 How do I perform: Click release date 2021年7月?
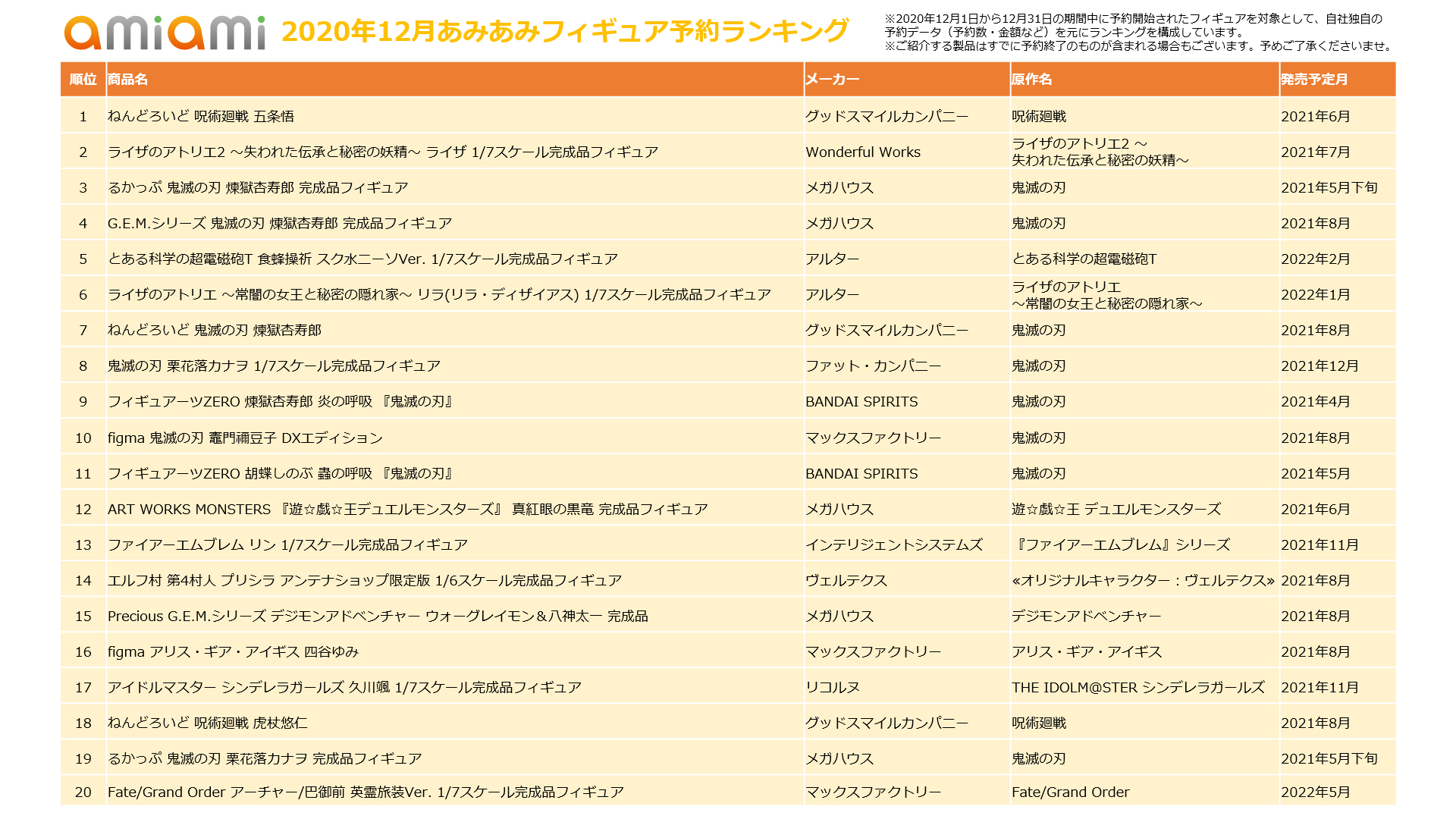pos(1316,152)
